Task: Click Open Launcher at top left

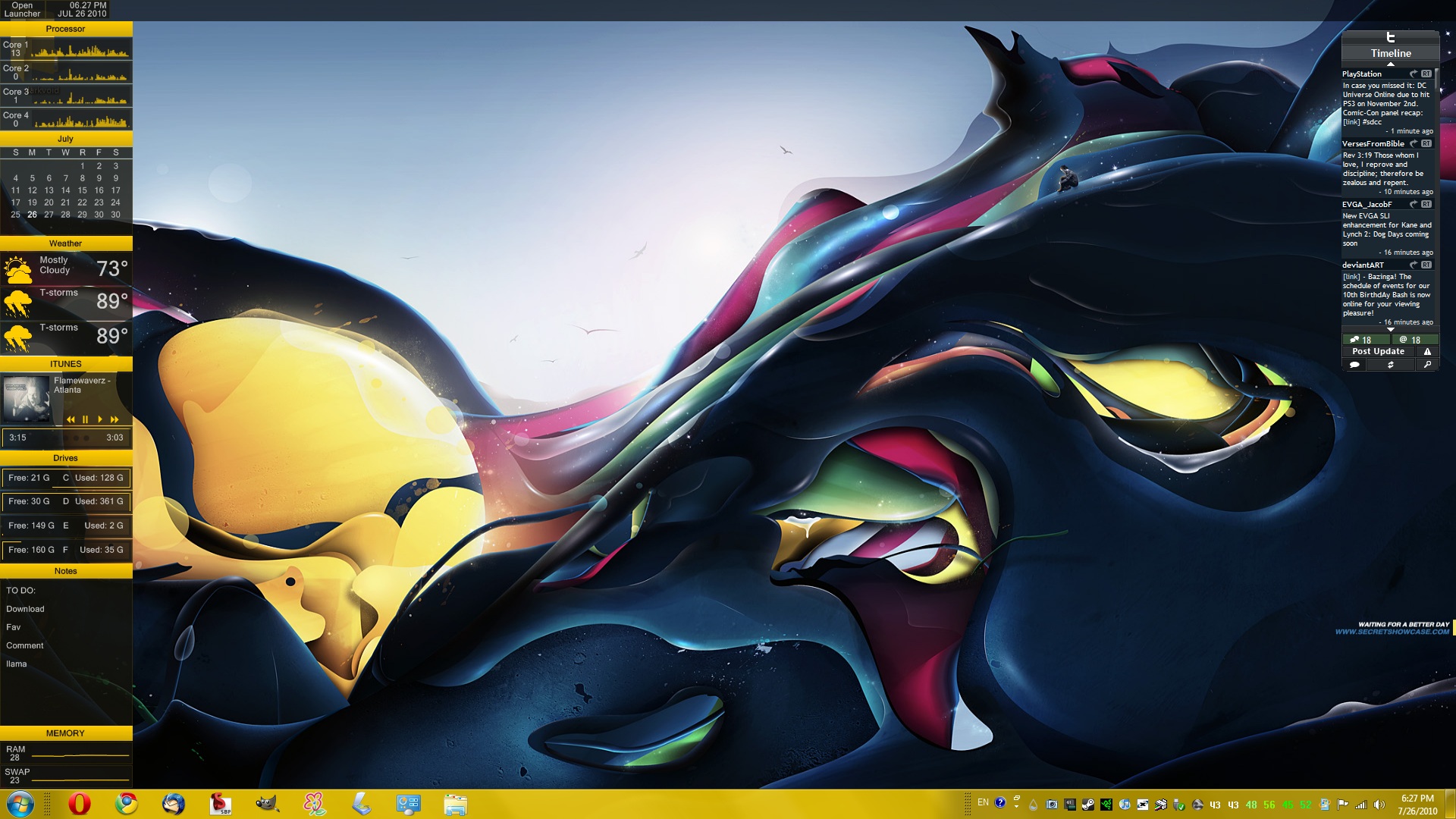Action: point(23,9)
